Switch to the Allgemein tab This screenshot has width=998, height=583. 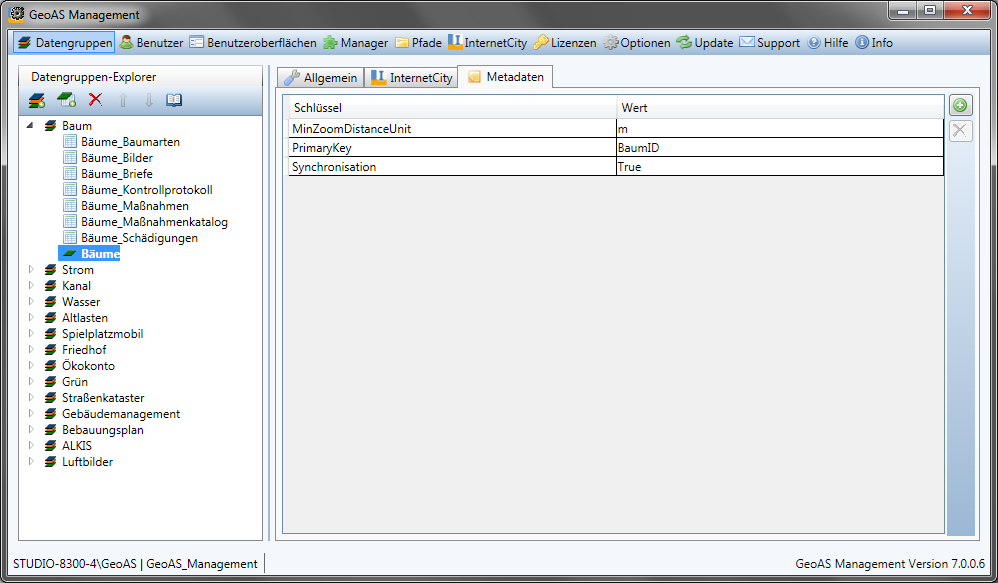pyautogui.click(x=321, y=78)
